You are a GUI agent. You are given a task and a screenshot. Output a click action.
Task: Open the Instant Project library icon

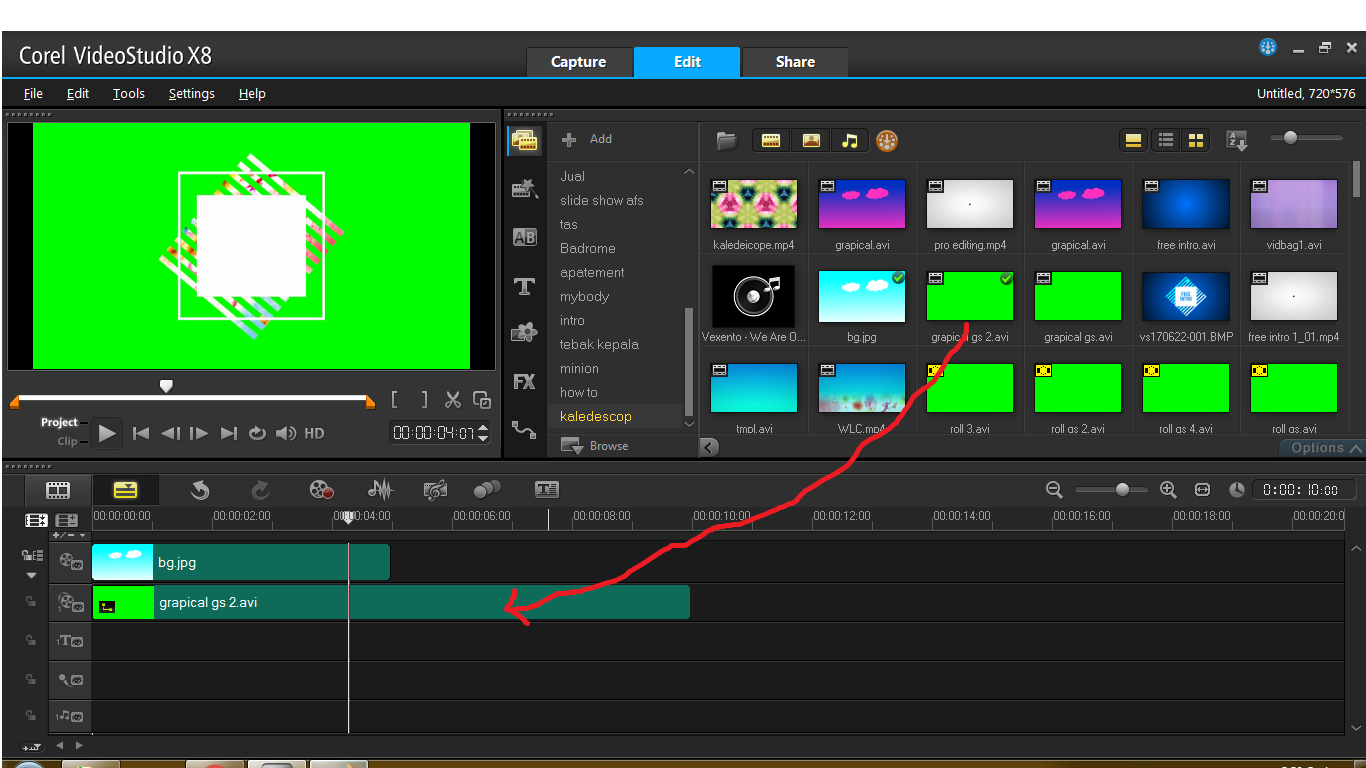[525, 189]
